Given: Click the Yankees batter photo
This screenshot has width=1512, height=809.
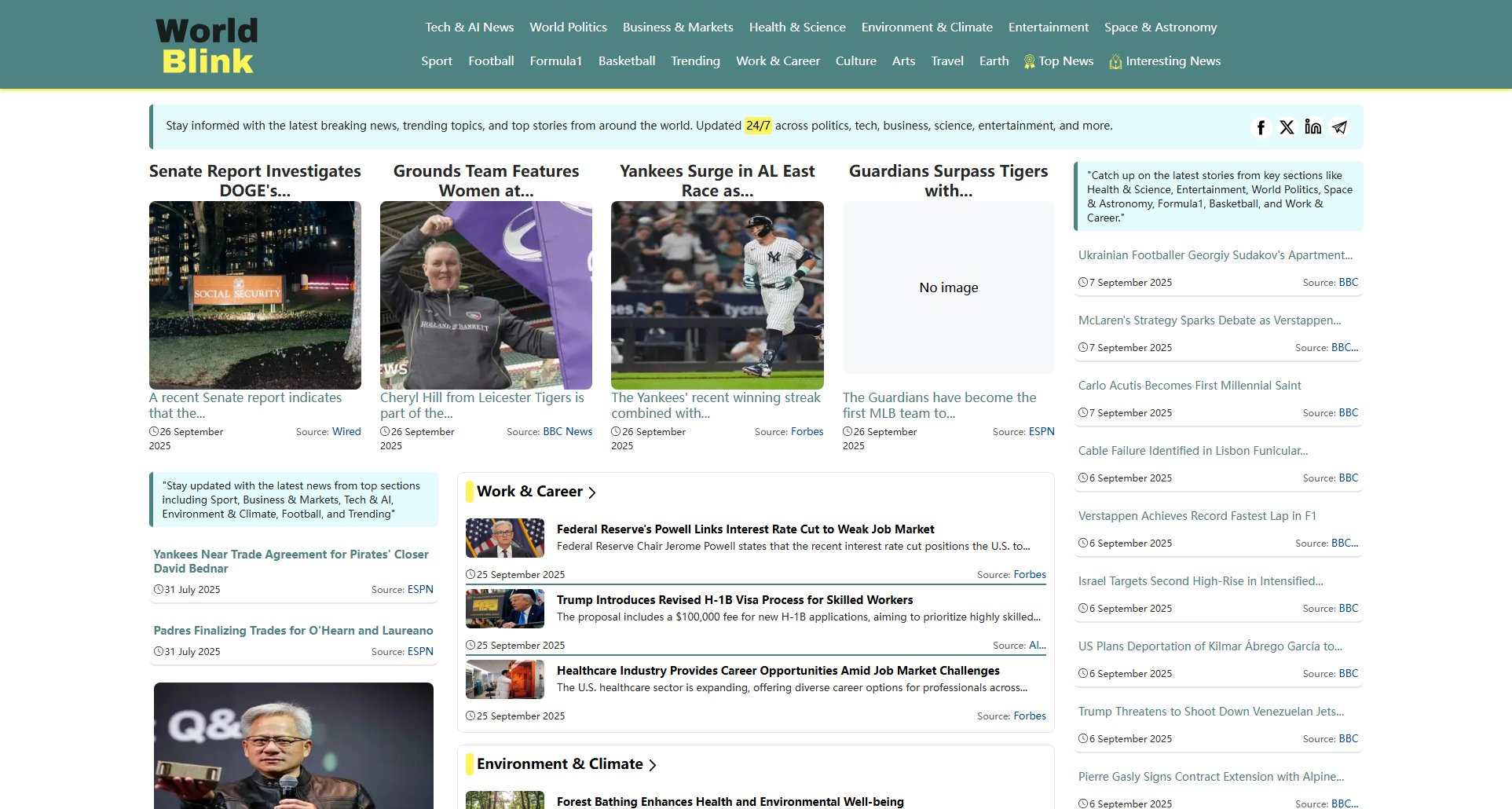Looking at the screenshot, I should [717, 295].
